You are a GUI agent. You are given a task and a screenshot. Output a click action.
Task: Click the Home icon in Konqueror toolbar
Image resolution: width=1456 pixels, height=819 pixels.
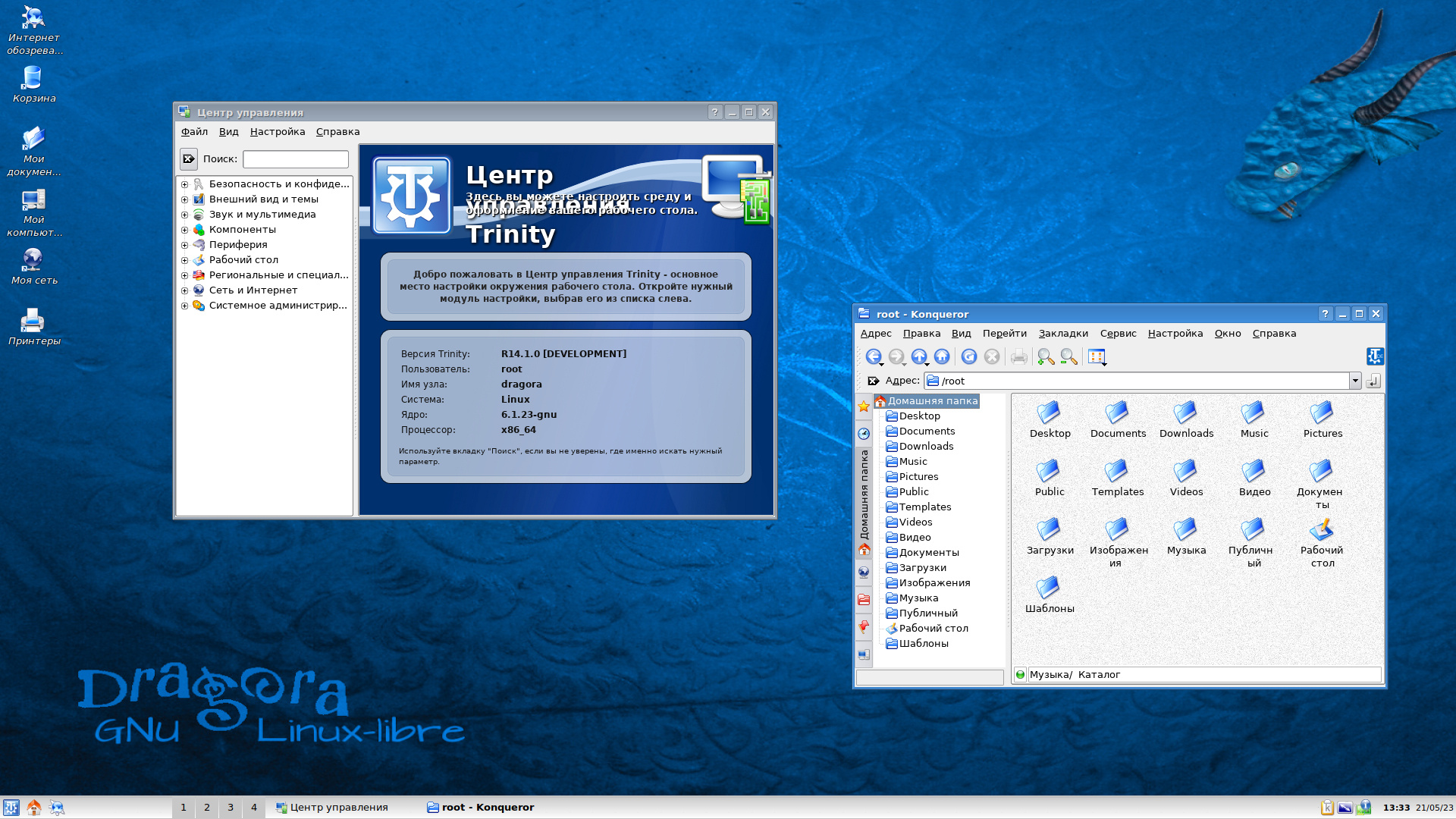(x=942, y=356)
